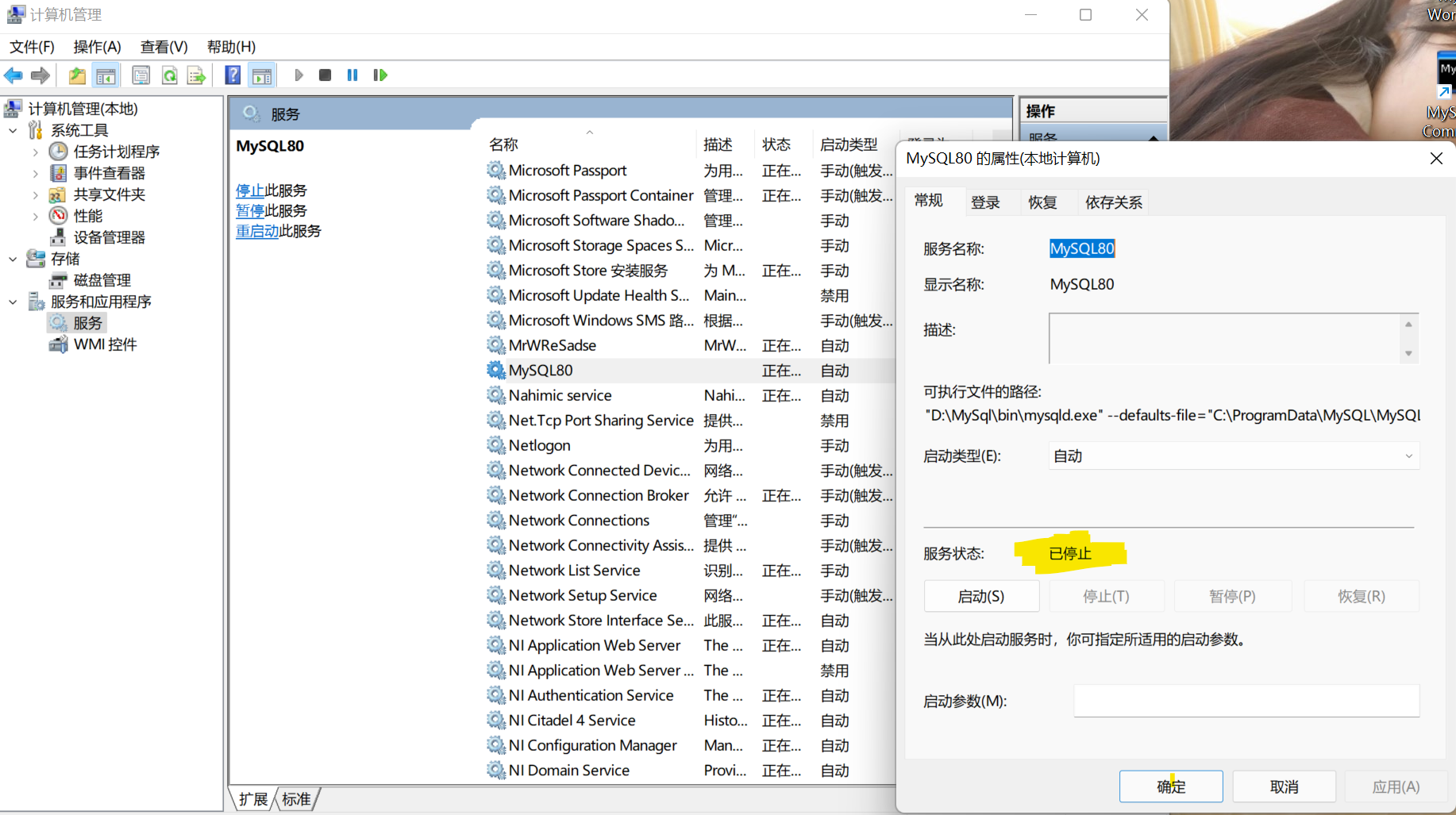Switch to the 登录 tab

click(x=985, y=202)
